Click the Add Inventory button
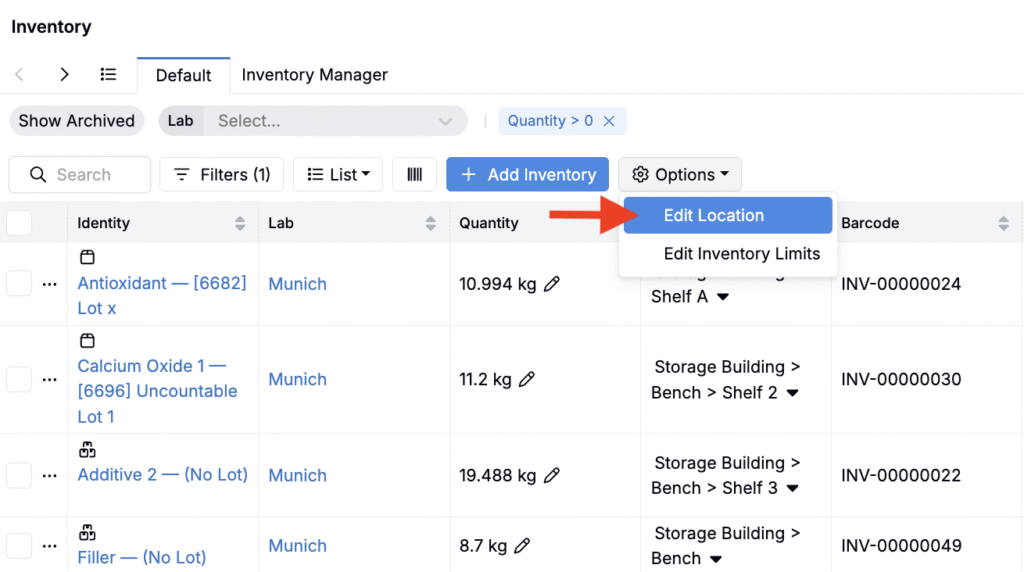The width and height of the screenshot is (1024, 572). pyautogui.click(x=527, y=174)
